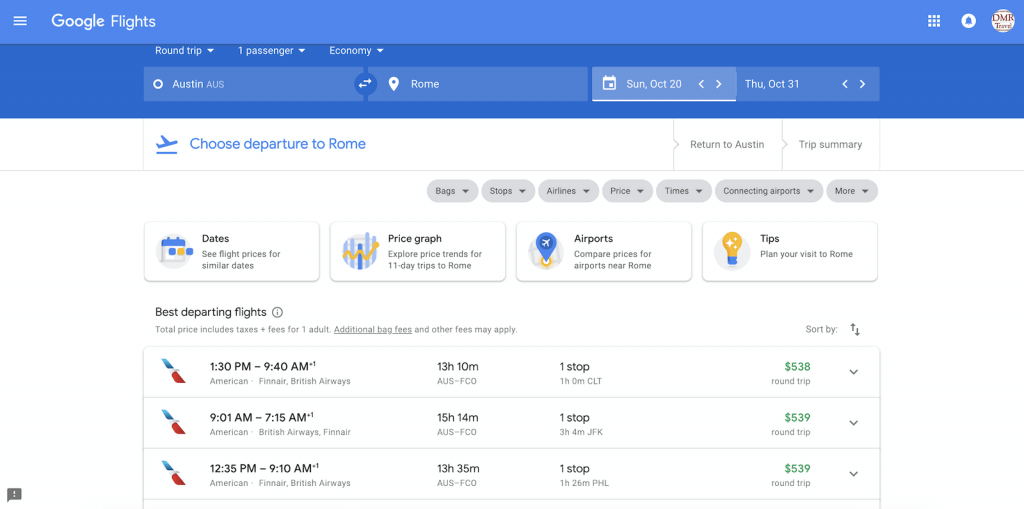Advance departure date to next day

click(x=718, y=84)
